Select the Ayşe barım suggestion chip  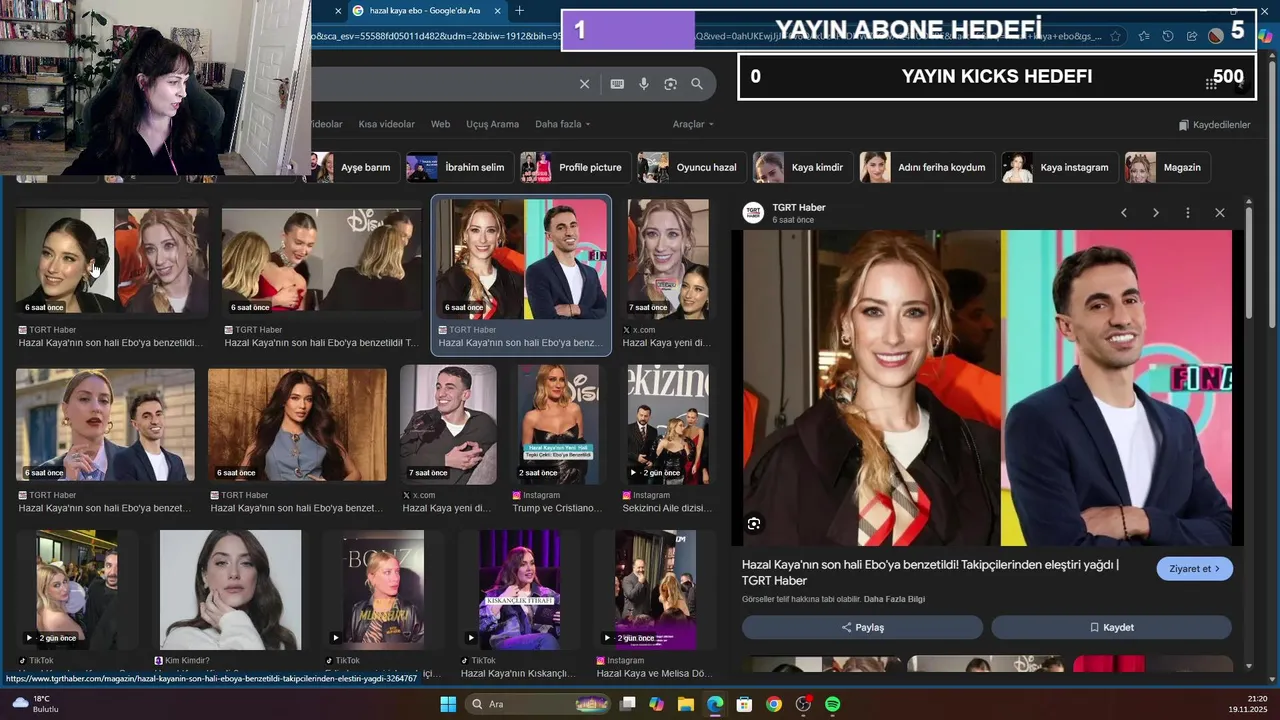pyautogui.click(x=356, y=167)
